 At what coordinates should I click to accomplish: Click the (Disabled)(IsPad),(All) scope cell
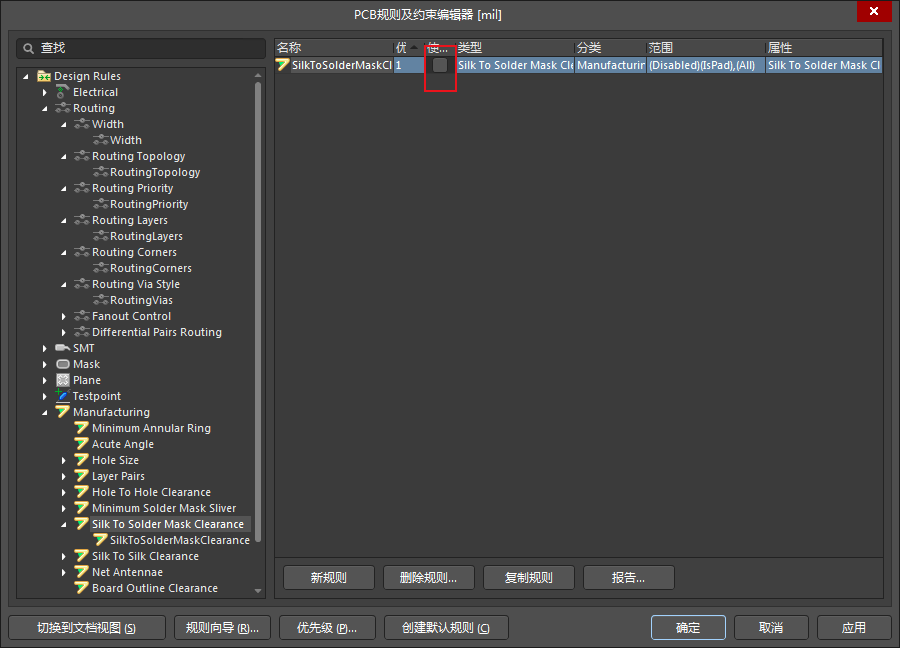click(706, 65)
